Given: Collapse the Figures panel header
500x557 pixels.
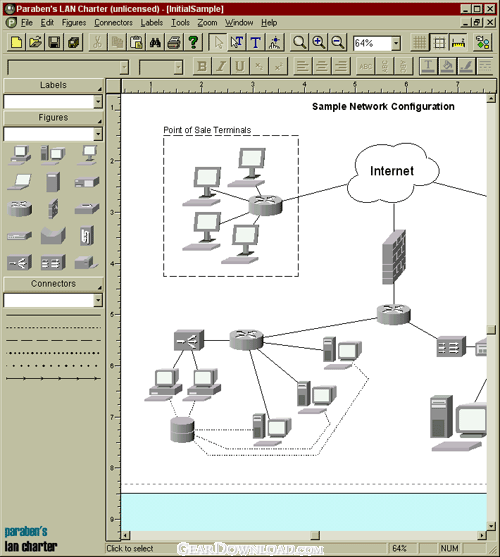Looking at the screenshot, I should [x=53, y=118].
